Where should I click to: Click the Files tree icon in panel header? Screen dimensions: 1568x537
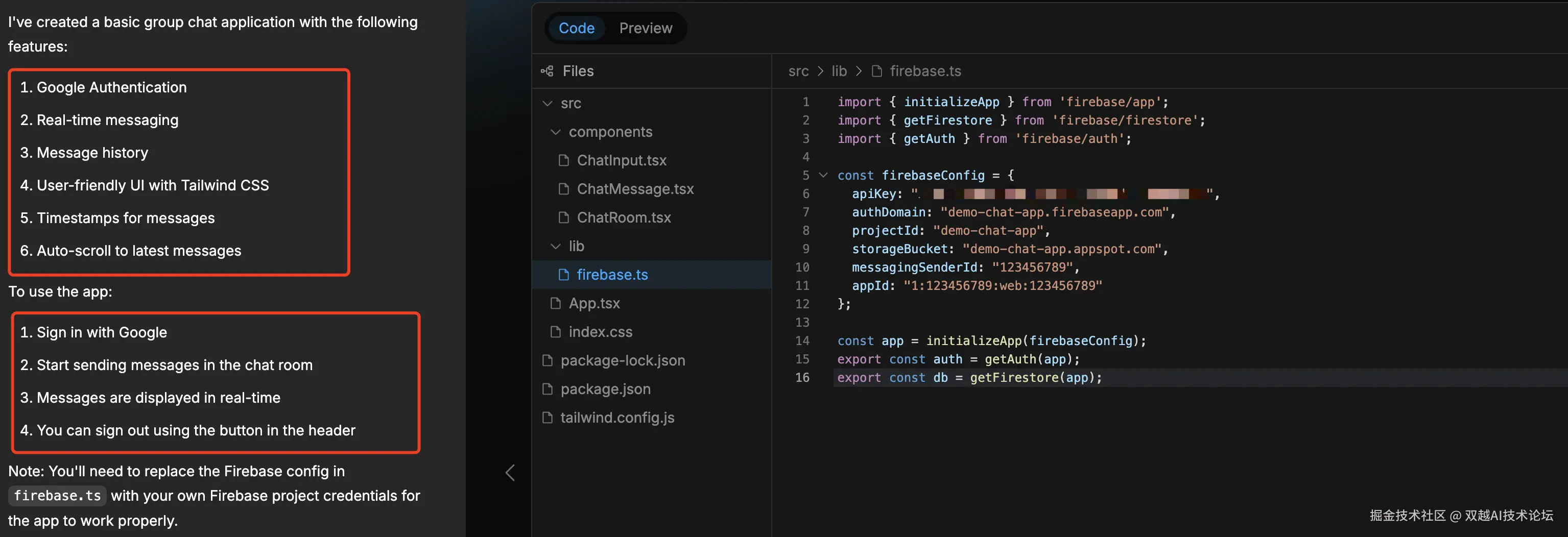click(x=547, y=71)
